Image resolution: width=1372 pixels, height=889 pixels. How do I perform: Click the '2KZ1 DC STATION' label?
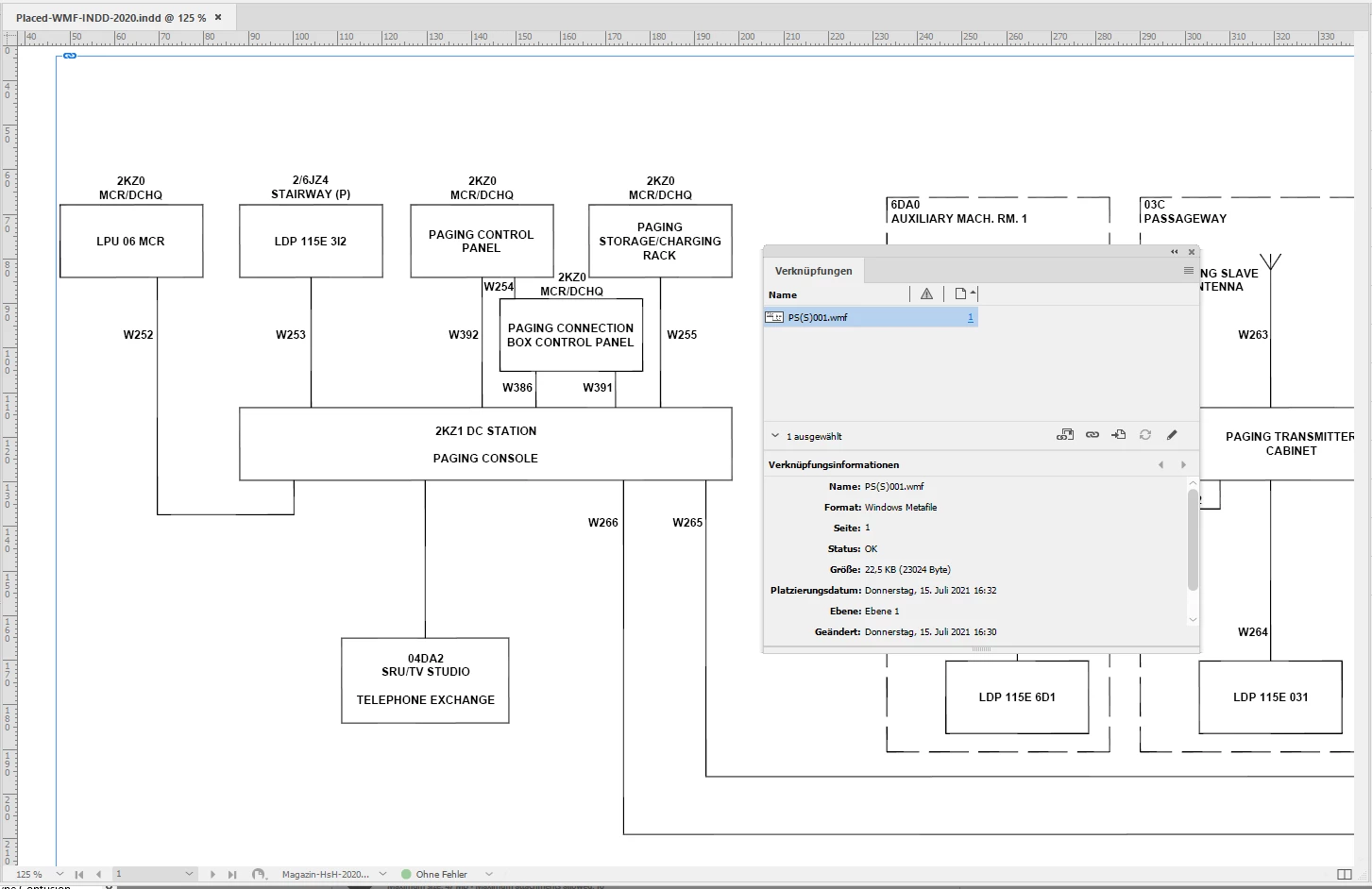(485, 431)
